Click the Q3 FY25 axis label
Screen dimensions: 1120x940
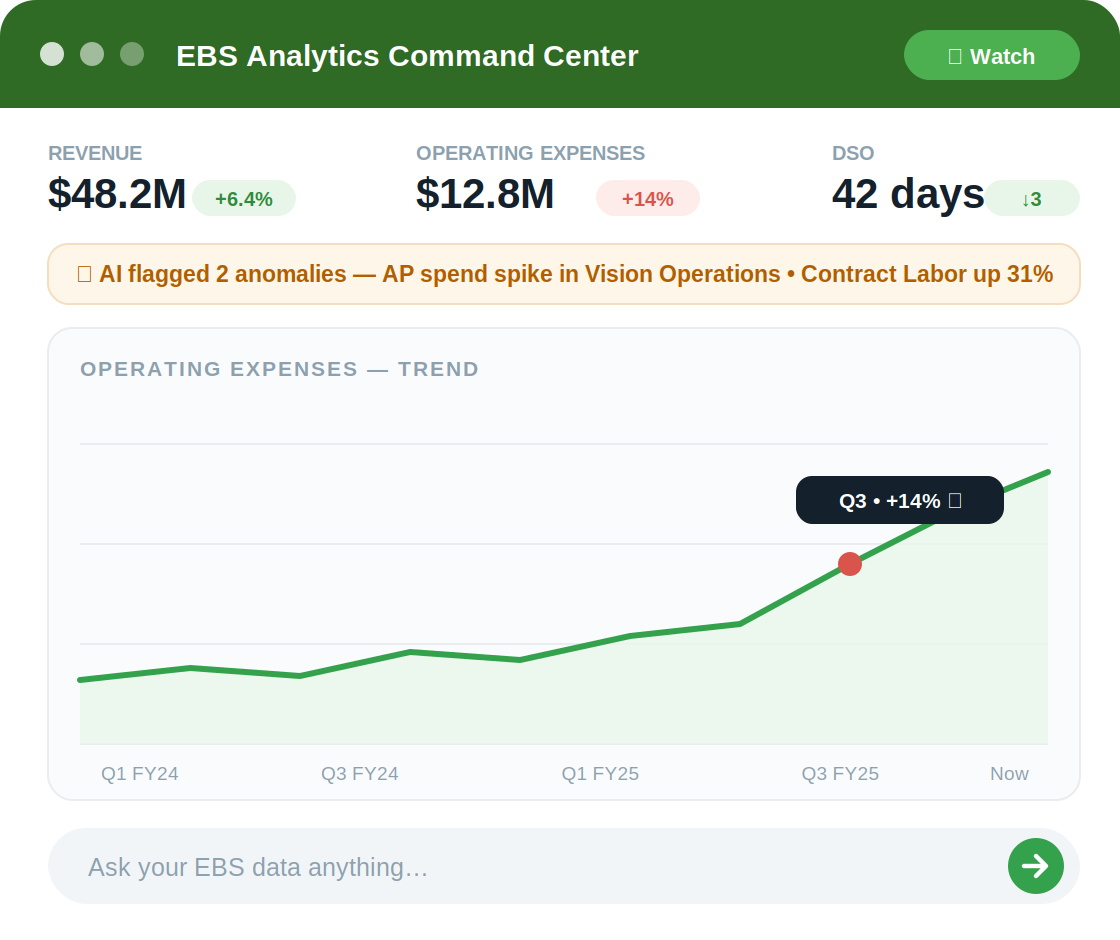(x=840, y=774)
